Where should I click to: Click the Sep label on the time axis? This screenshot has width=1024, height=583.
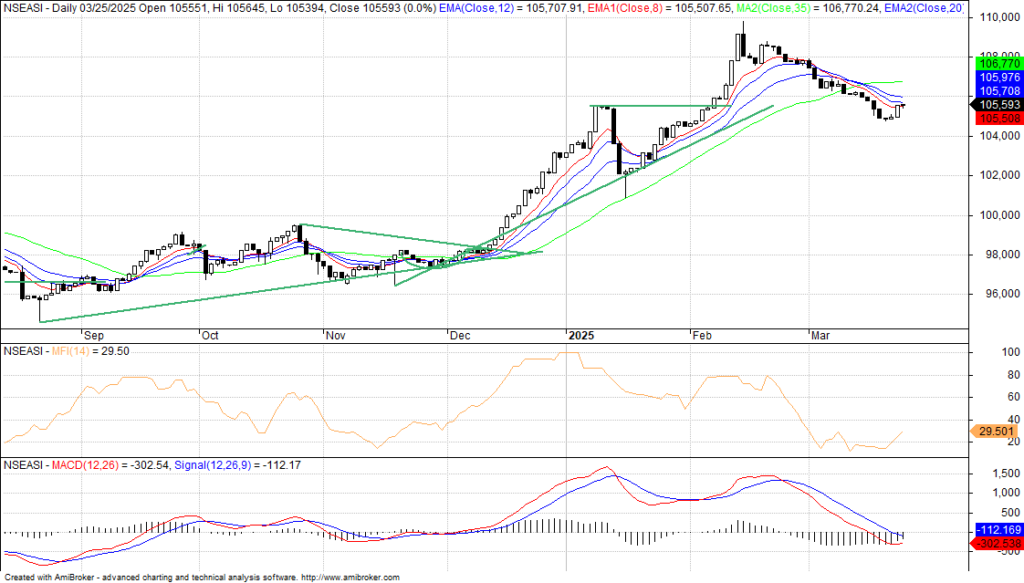point(94,336)
